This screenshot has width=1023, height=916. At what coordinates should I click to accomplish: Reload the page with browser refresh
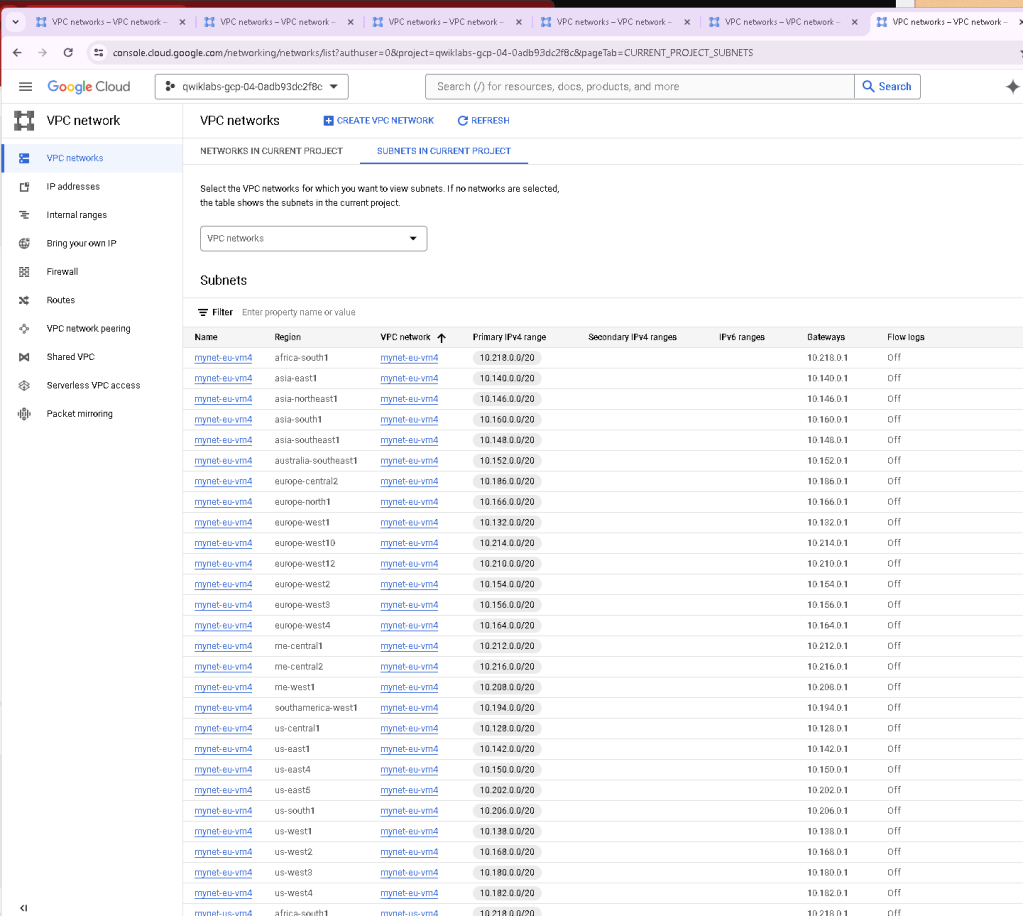pos(68,52)
